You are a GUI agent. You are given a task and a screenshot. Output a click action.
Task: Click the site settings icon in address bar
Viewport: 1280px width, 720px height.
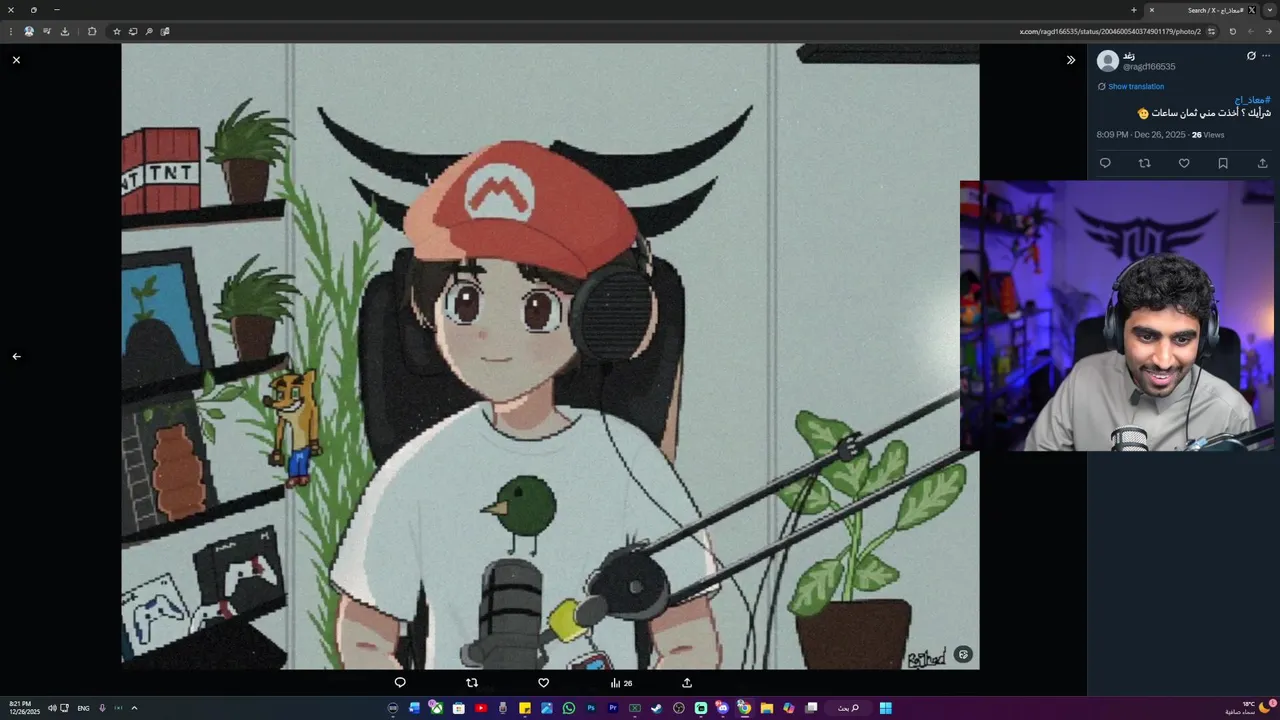(x=1211, y=32)
